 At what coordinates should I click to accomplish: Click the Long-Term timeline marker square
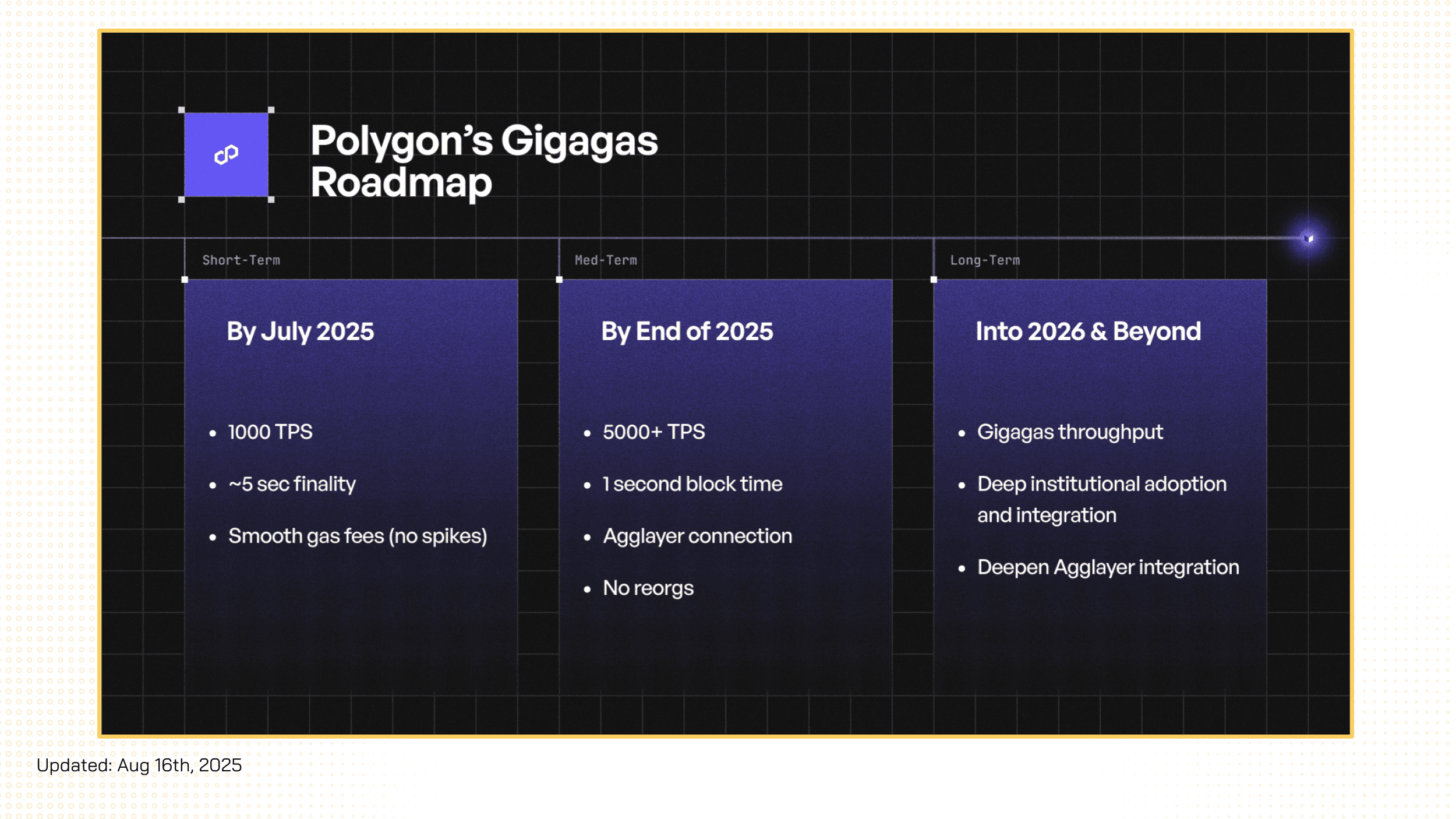pos(934,280)
